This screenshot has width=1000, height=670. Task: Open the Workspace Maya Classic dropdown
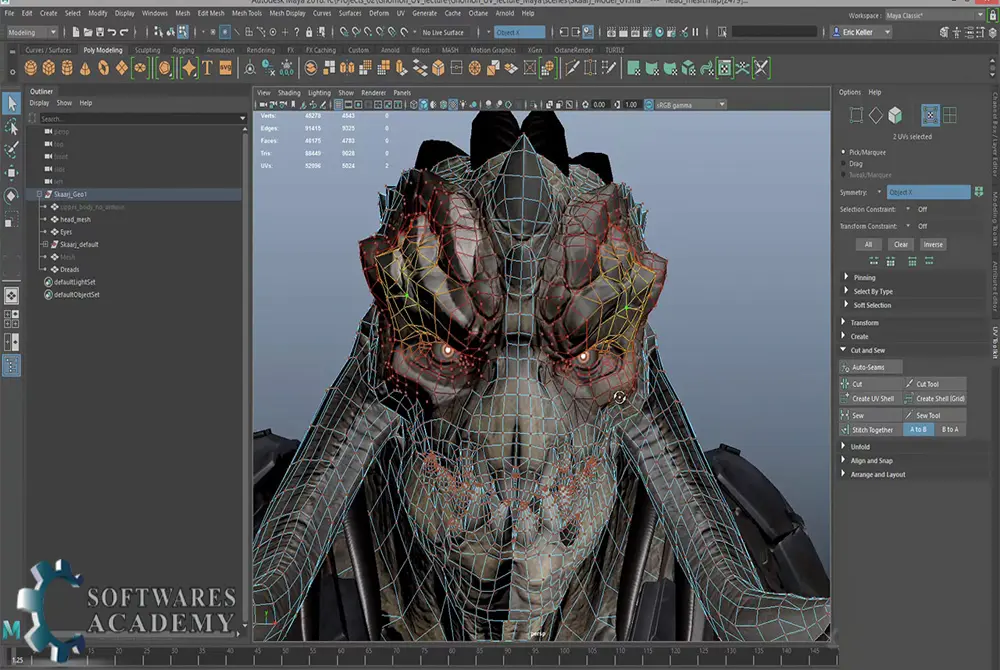click(934, 15)
